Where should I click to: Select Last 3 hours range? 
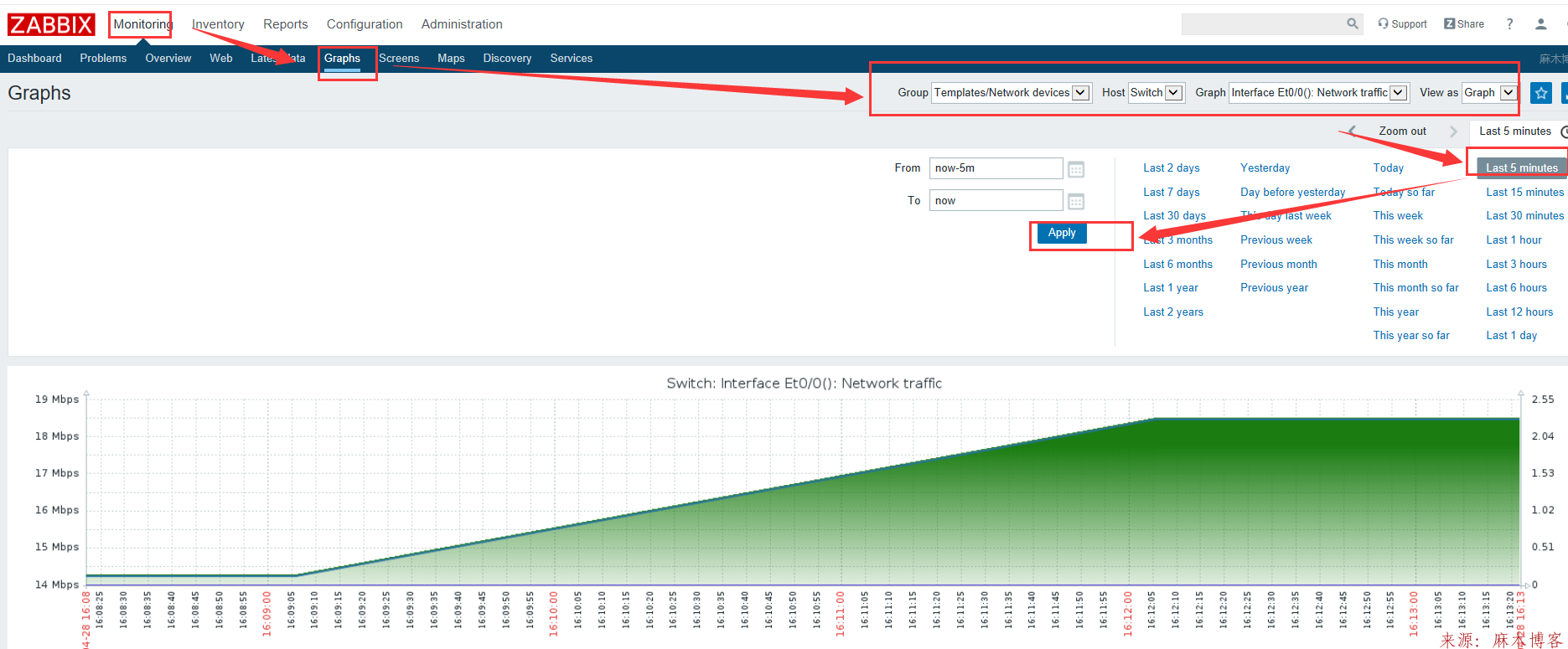1516,265
